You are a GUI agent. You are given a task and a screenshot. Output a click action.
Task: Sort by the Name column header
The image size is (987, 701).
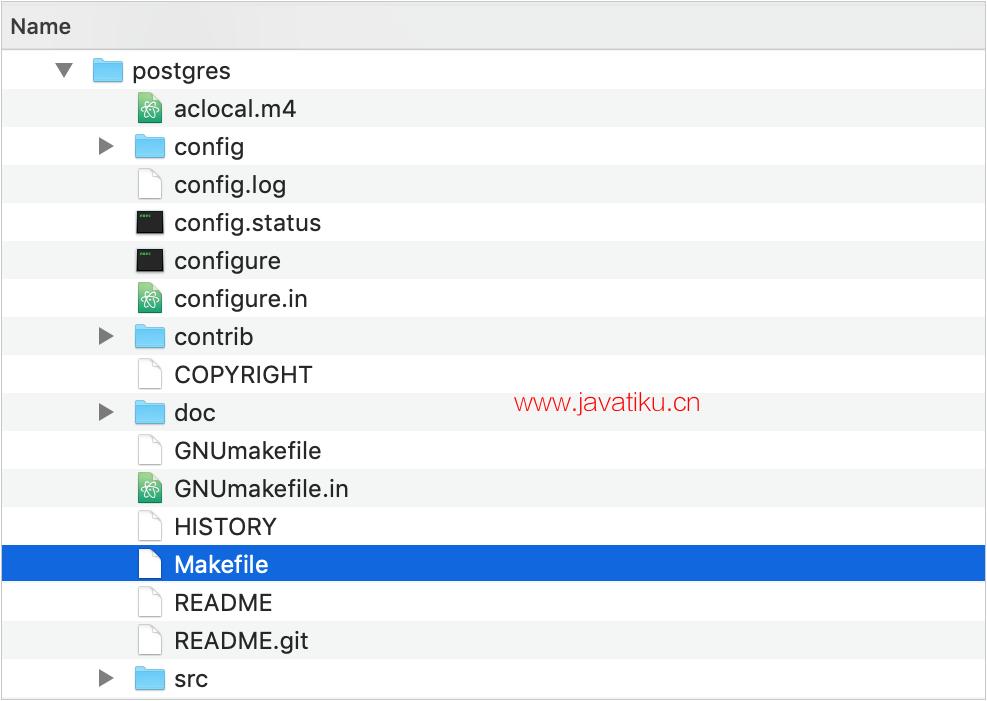click(494, 26)
